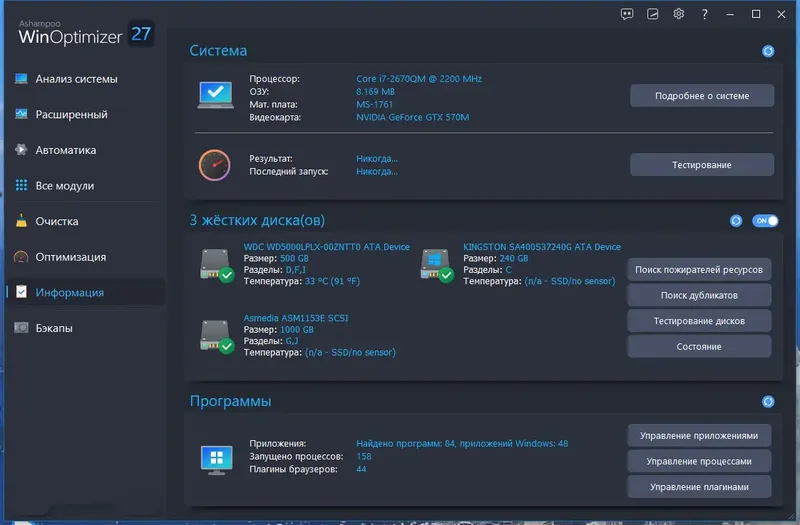Select Информация in sidebar
800x525 pixels.
click(85, 292)
